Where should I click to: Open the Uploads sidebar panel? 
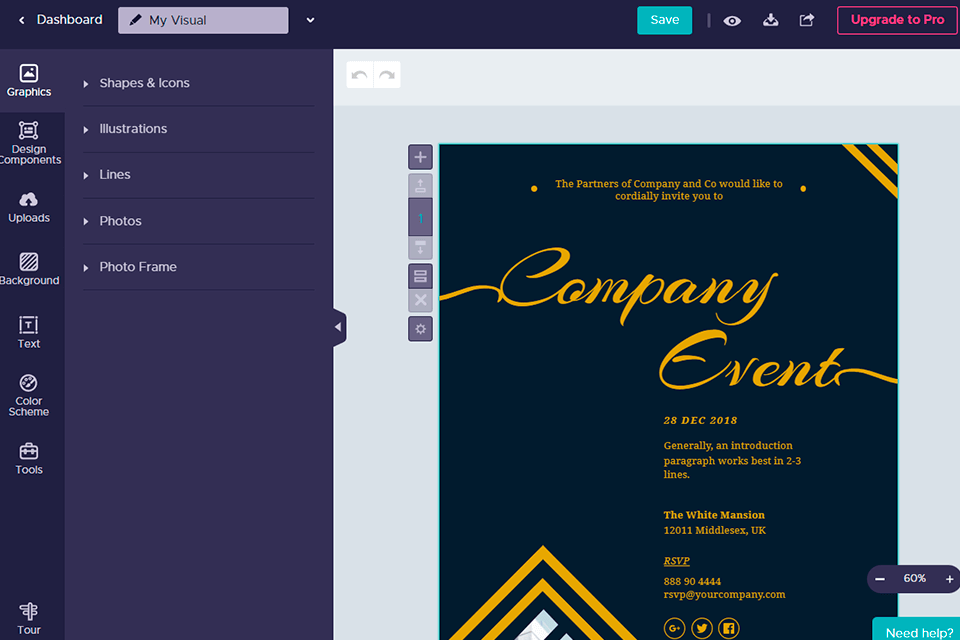point(29,207)
